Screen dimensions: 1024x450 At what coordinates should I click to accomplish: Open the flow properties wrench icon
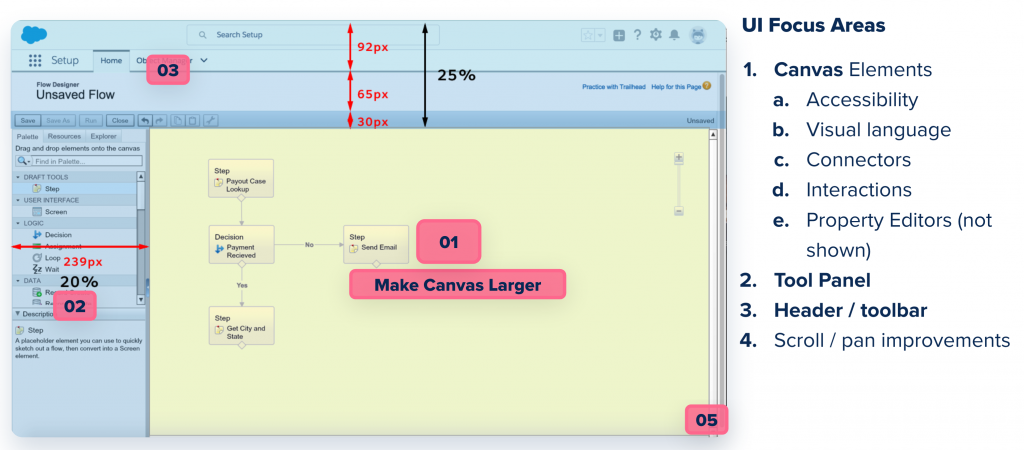tap(210, 121)
